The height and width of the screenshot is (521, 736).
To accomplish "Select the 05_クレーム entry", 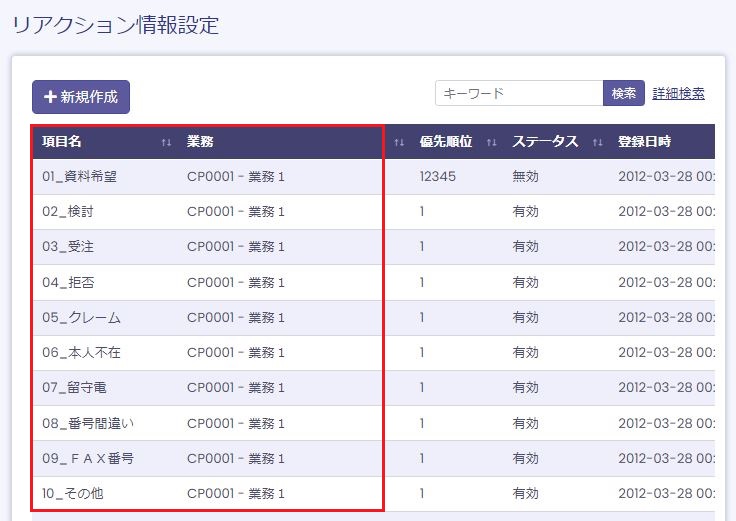I will pos(81,318).
